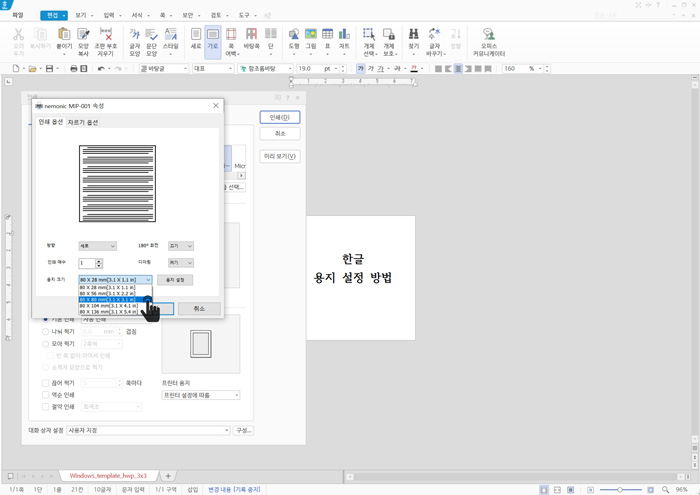Open the 파일 menu
The image size is (700, 495).
17,15
